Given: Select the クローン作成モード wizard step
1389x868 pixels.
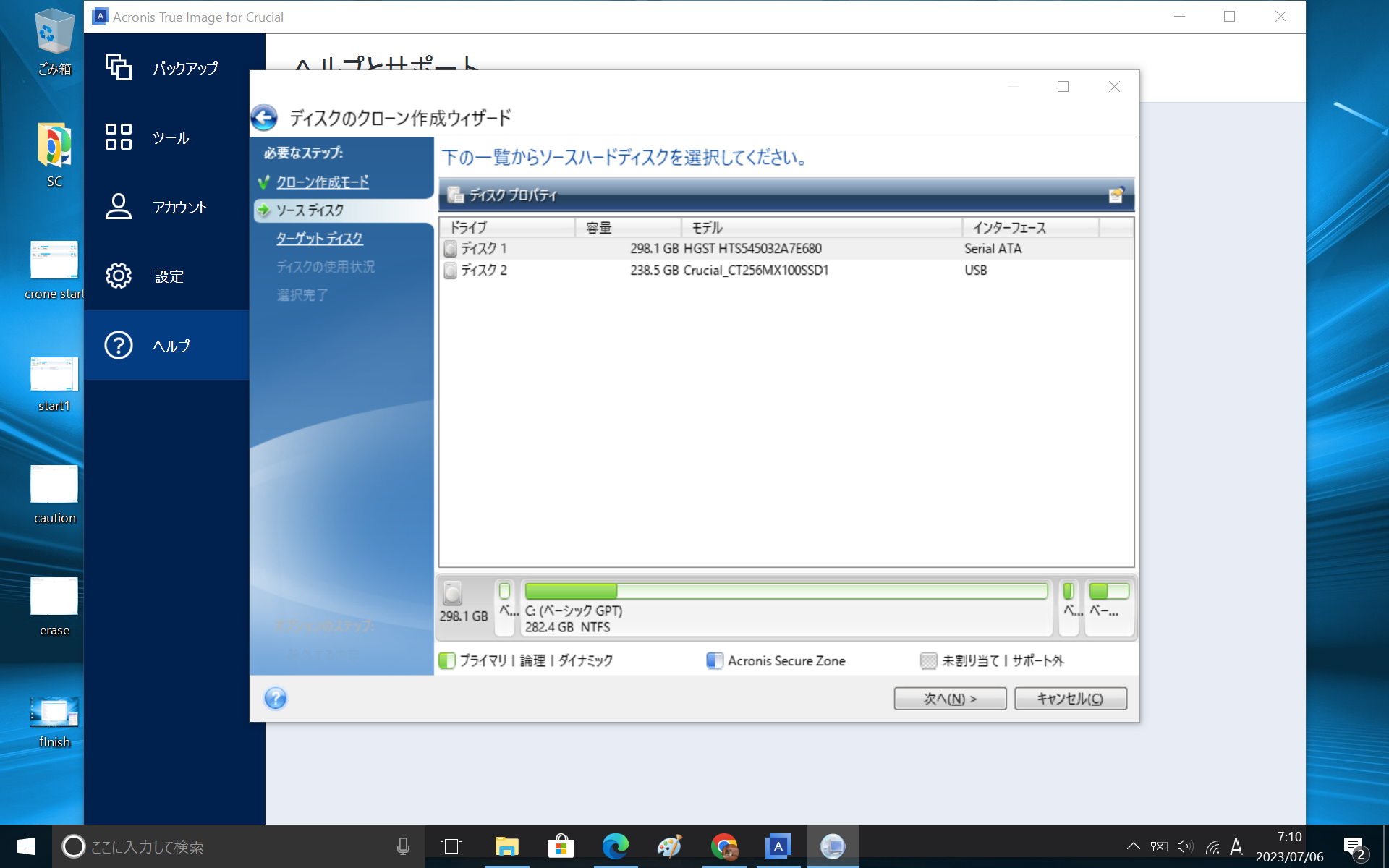Looking at the screenshot, I should pyautogui.click(x=321, y=182).
